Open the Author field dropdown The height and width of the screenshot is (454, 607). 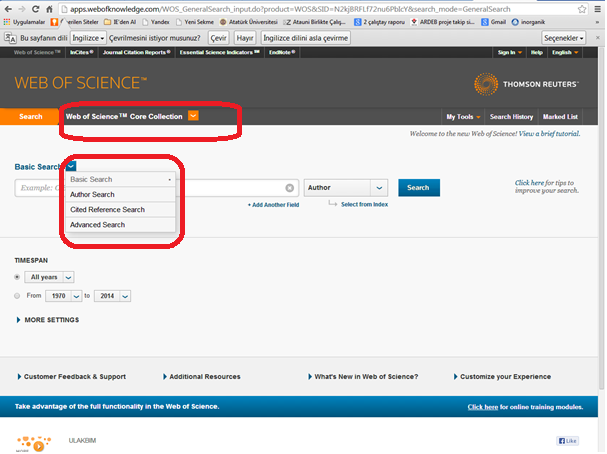point(347,187)
